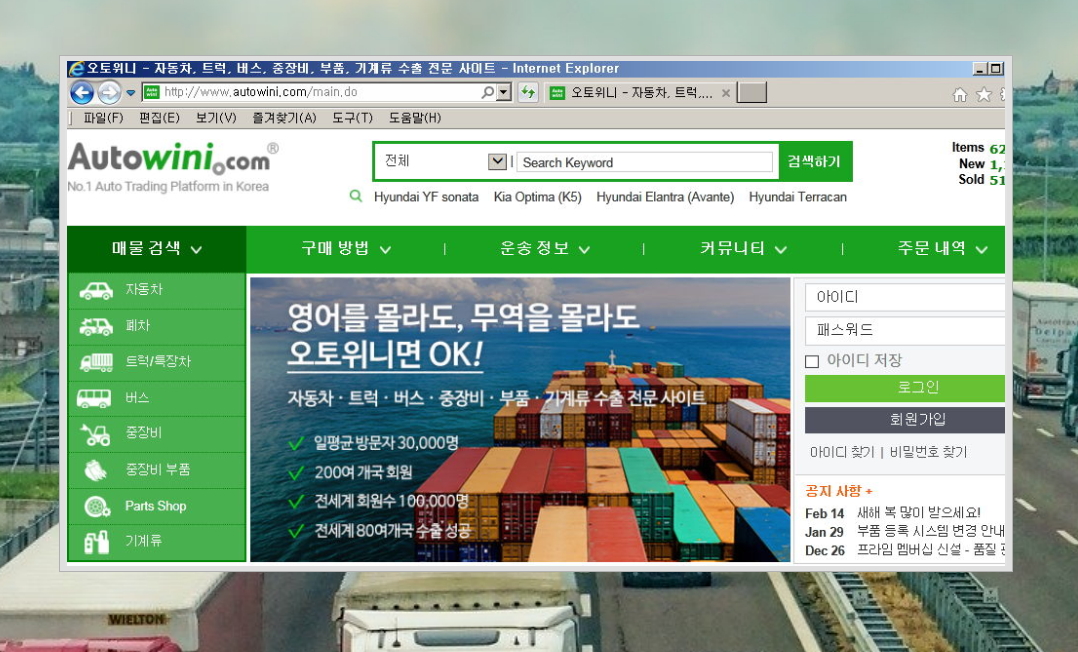Open the 아이디 찾기 link
The width and height of the screenshot is (1078, 652).
842,452
